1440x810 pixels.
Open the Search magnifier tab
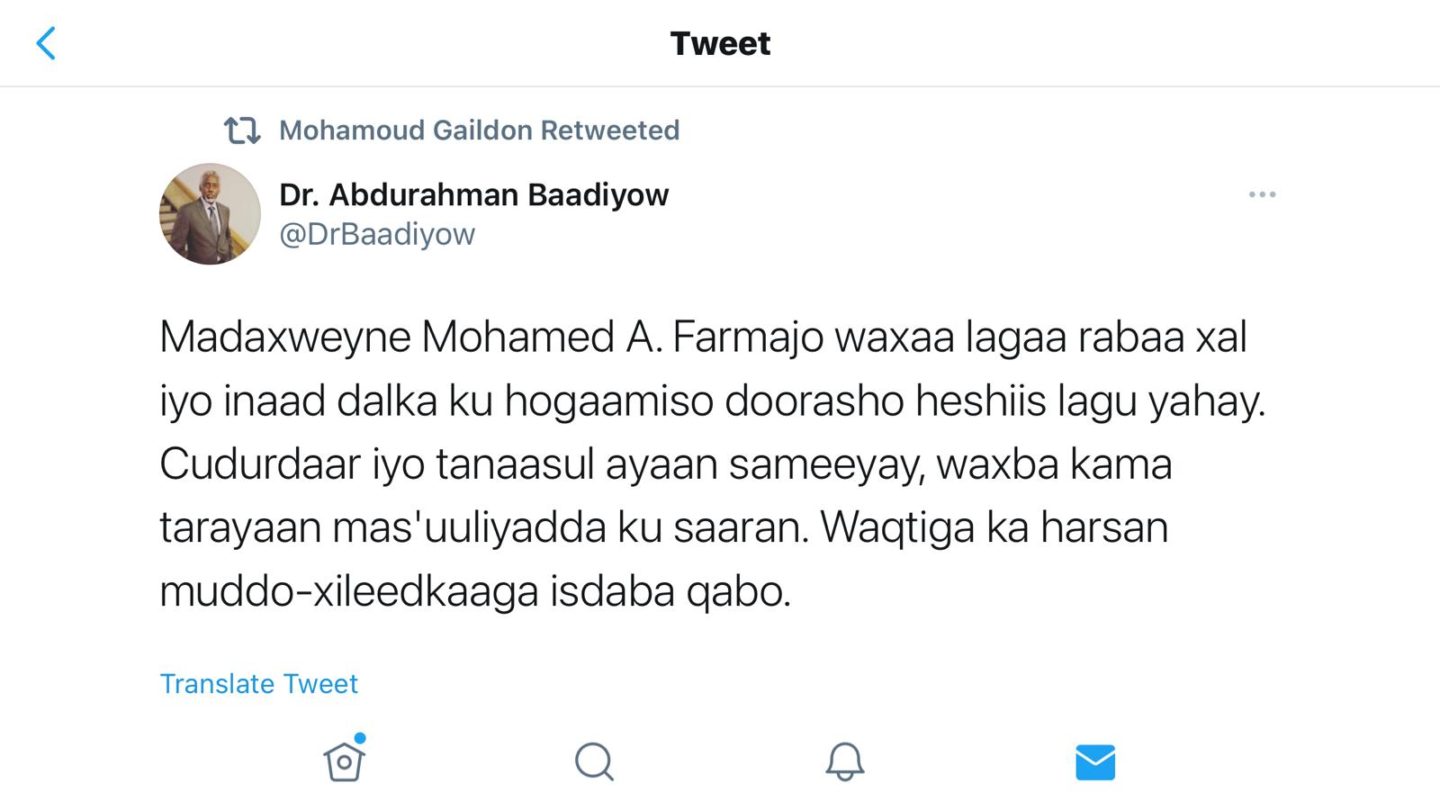pos(594,762)
